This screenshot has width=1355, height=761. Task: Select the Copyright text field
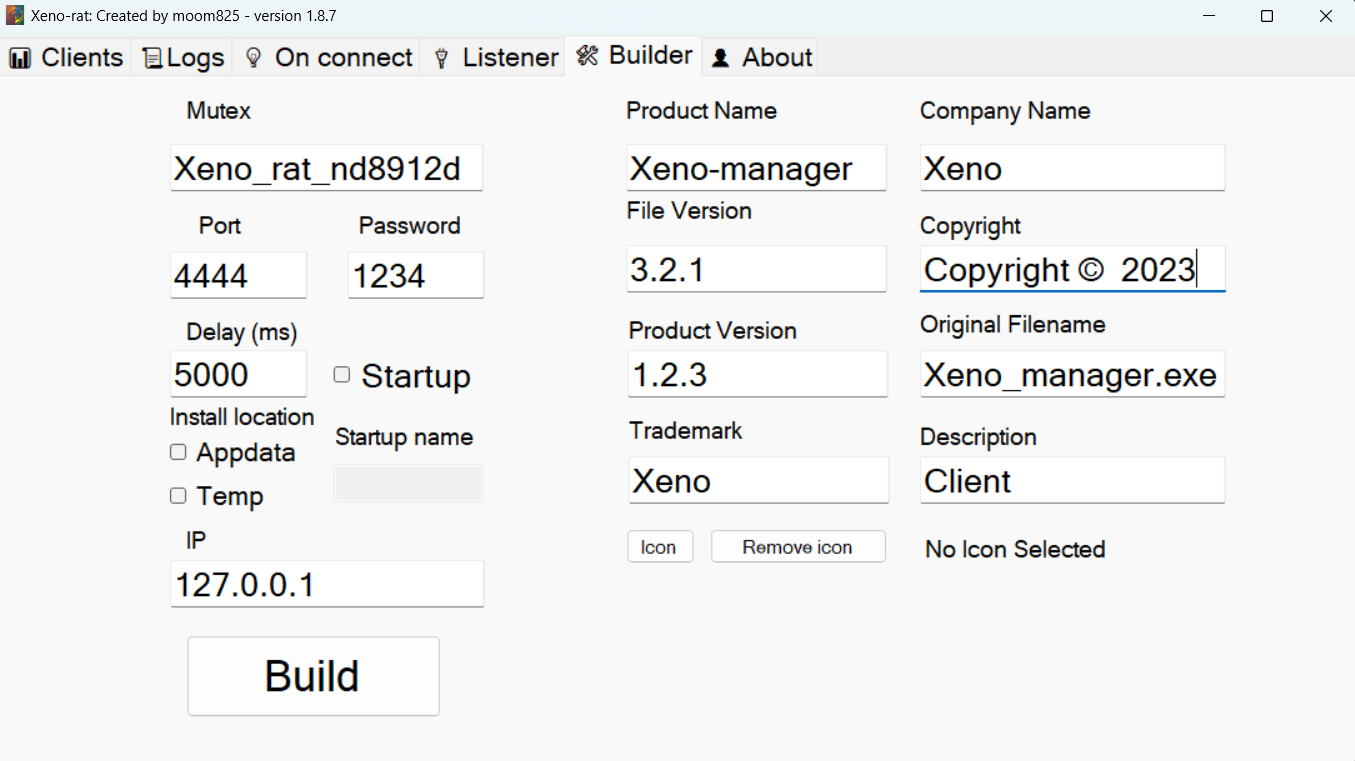point(1071,268)
